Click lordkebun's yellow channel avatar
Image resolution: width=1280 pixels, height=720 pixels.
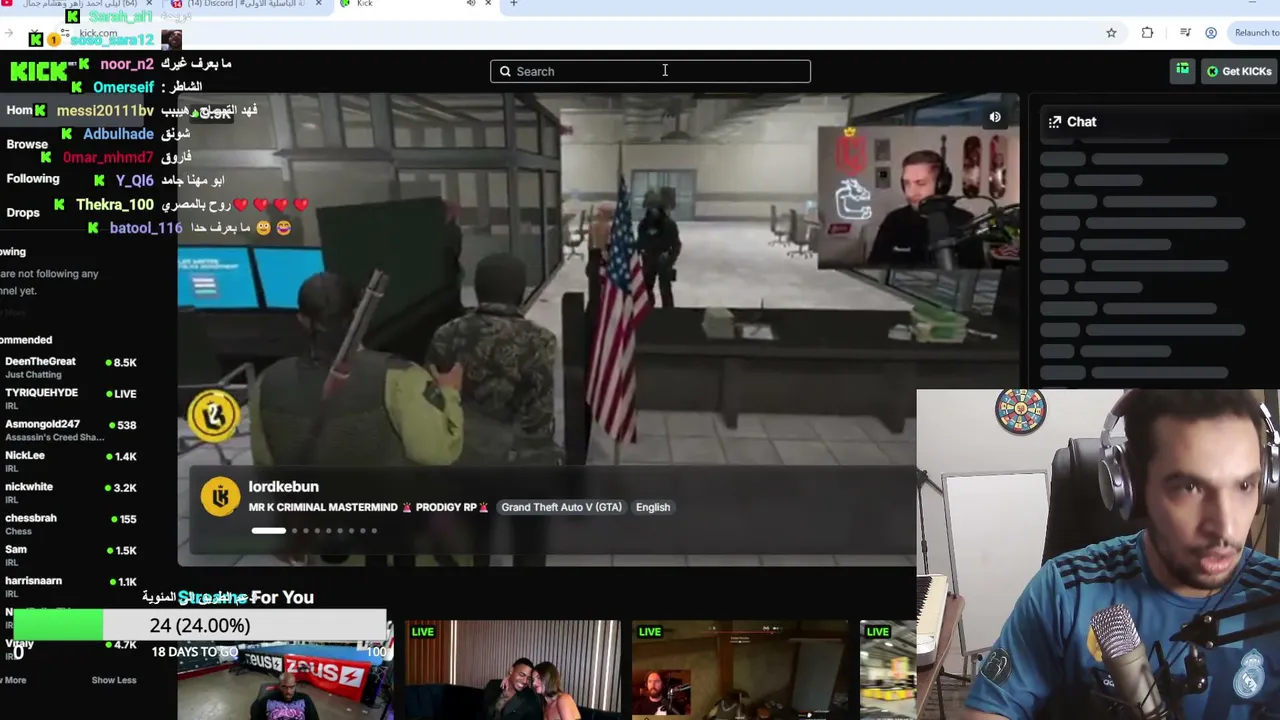tap(220, 497)
